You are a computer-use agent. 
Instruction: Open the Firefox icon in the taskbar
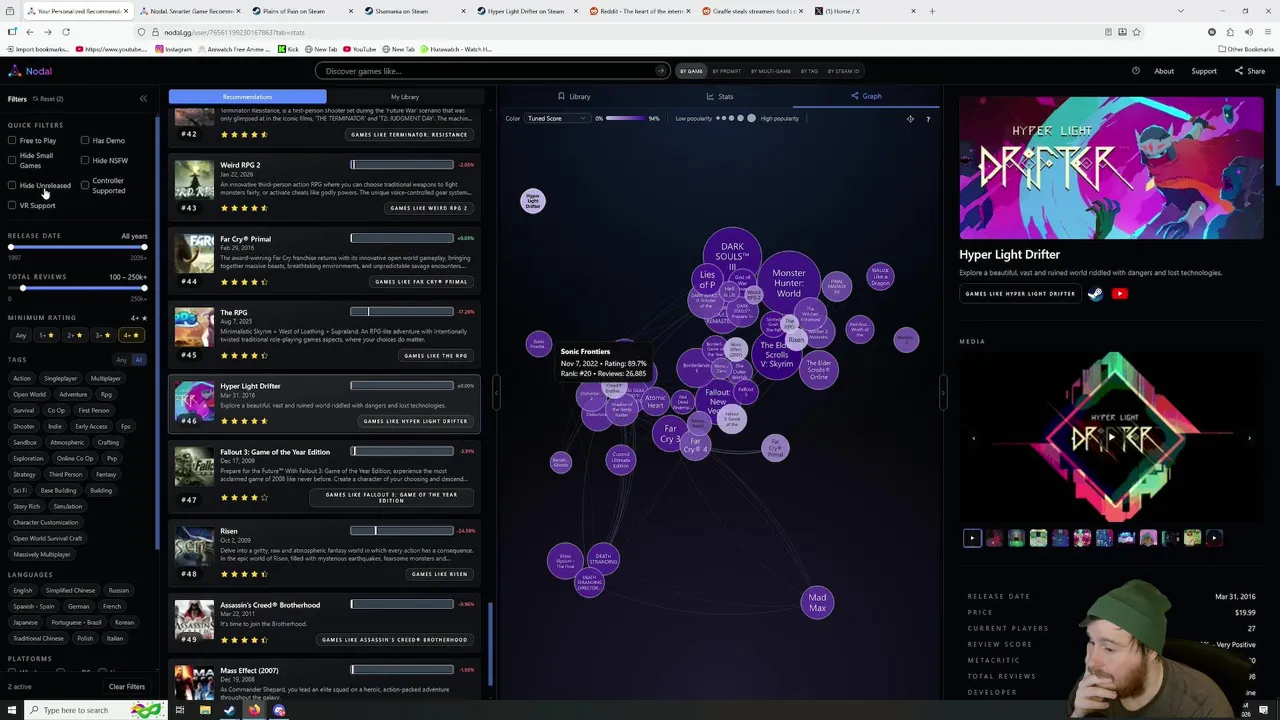pyautogui.click(x=254, y=710)
